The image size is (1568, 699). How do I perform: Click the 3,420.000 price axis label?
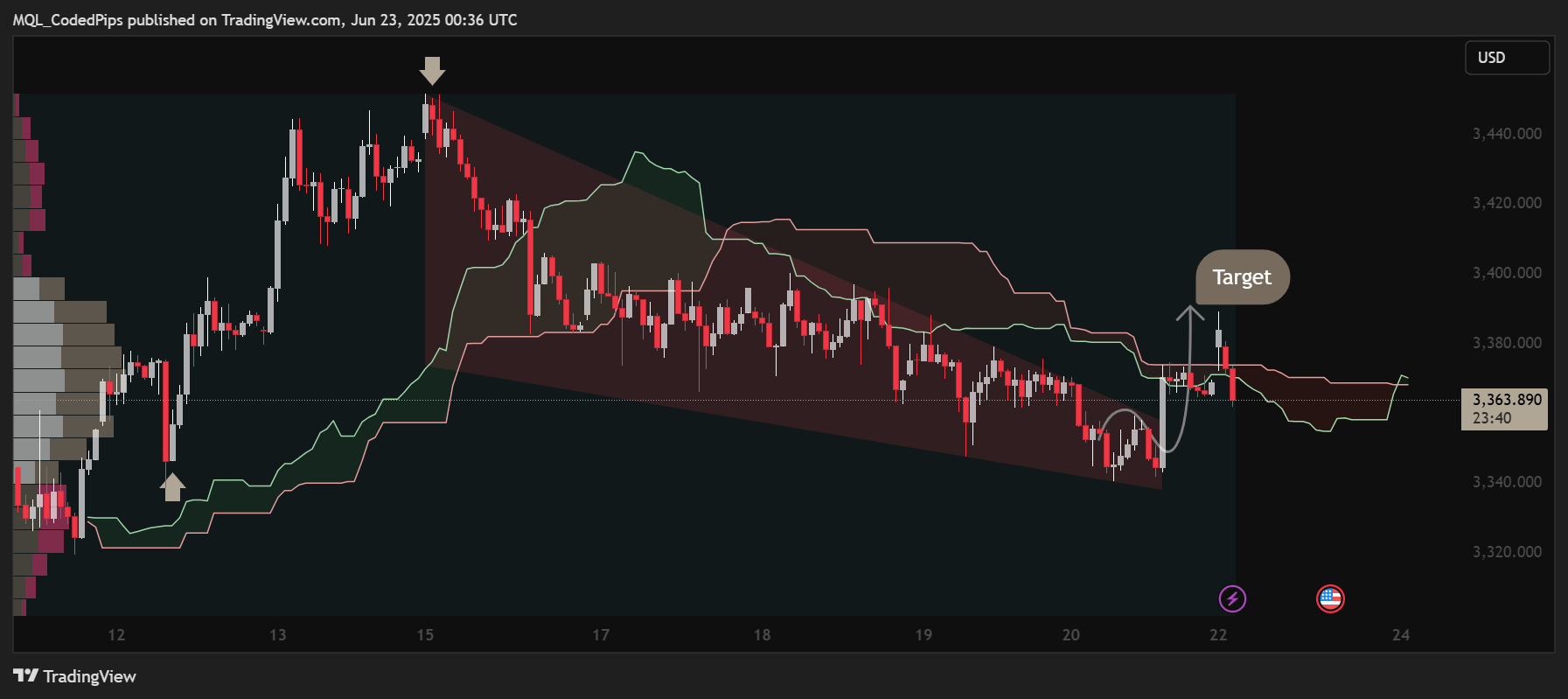tap(1507, 203)
